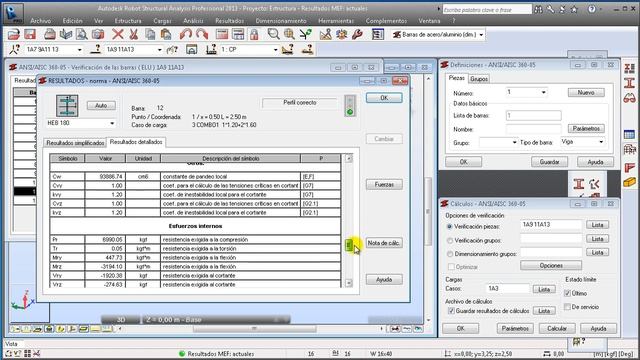This screenshot has height=360, width=640.
Task: Capture screen with camera toolbar icon
Action: click(x=98, y=35)
